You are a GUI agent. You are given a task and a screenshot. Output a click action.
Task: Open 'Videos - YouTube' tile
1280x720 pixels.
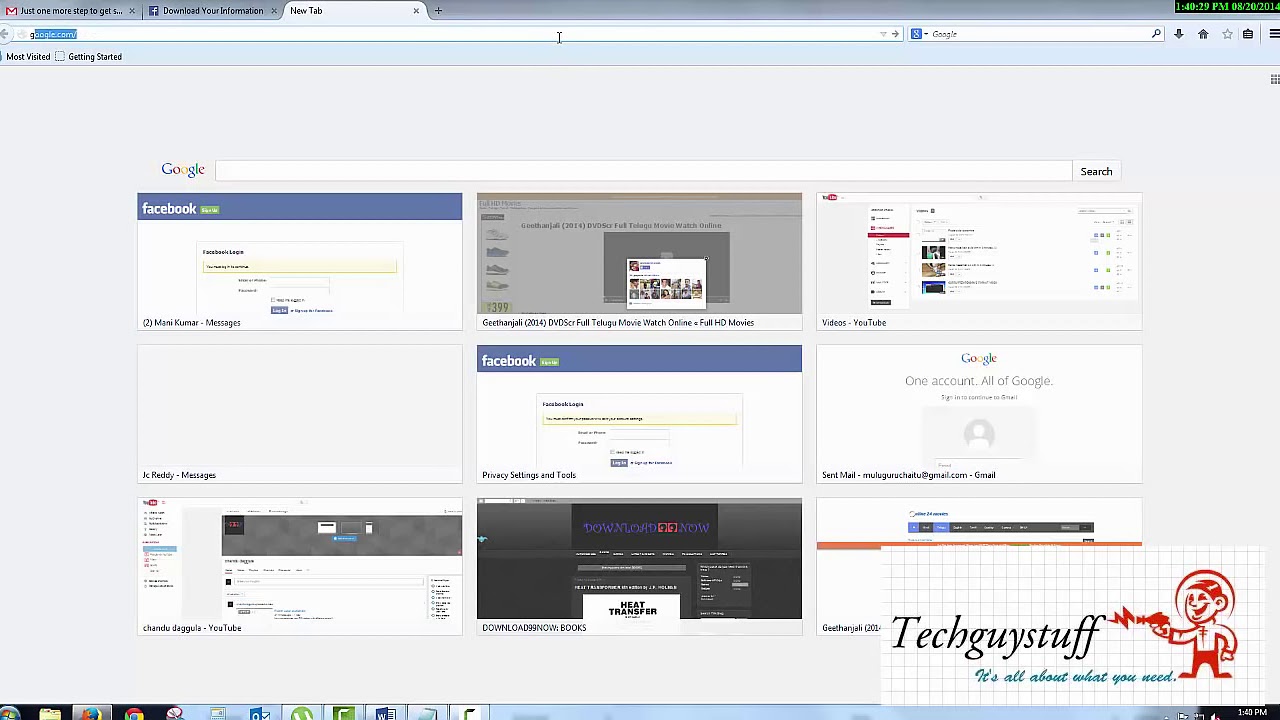(x=979, y=261)
